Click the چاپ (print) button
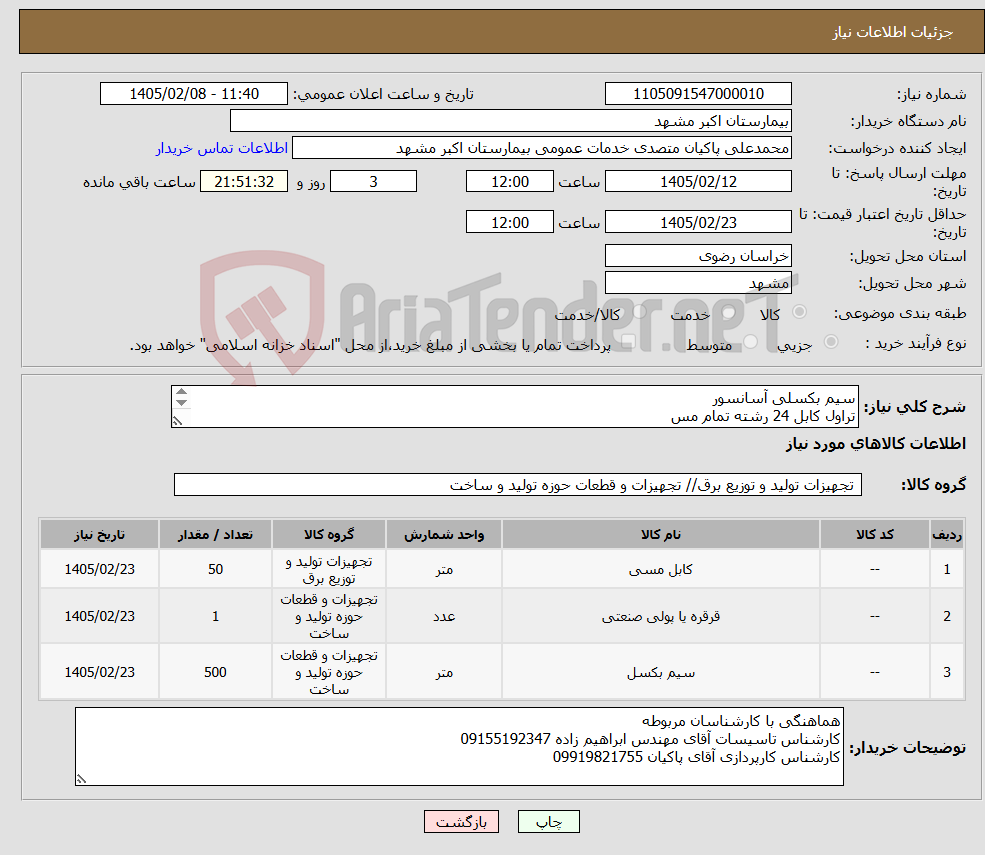Screen dimensions: 985x855 [x=548, y=822]
